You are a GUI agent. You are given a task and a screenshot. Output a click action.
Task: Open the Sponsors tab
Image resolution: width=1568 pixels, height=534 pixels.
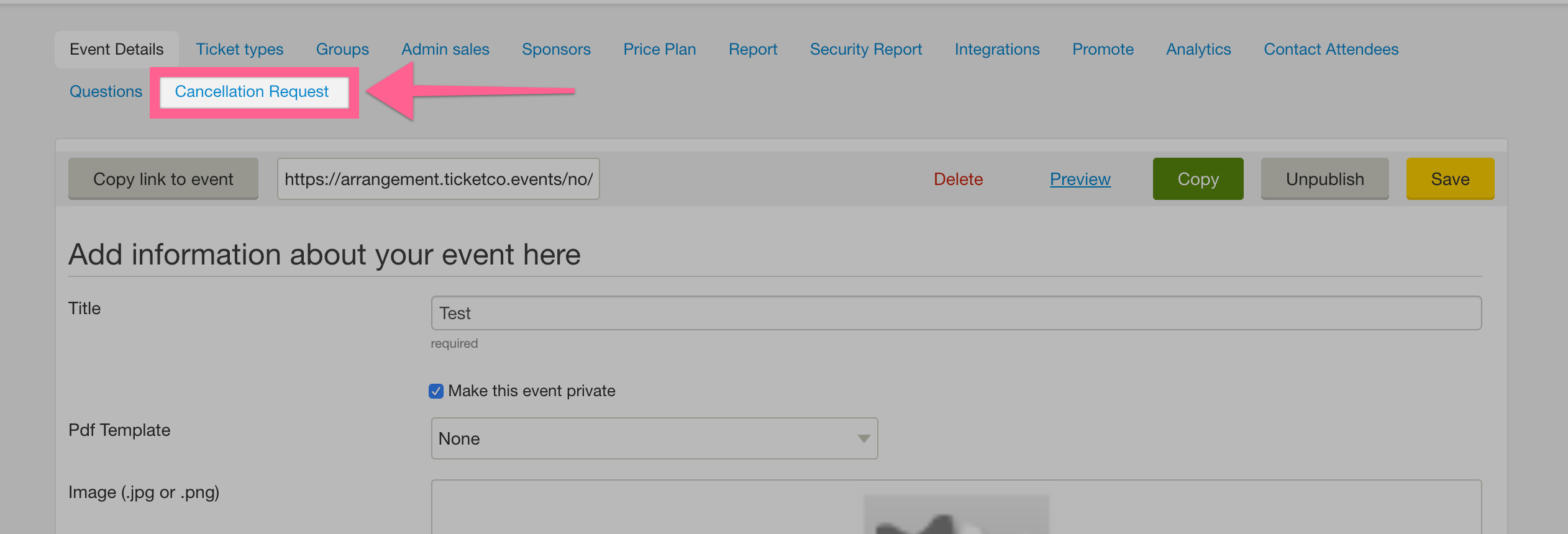click(x=556, y=49)
